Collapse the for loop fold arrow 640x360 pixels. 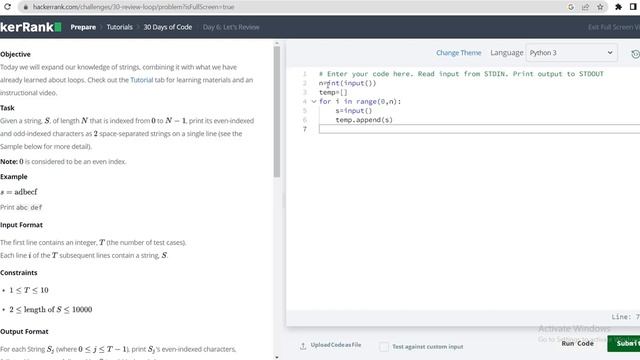[314, 102]
